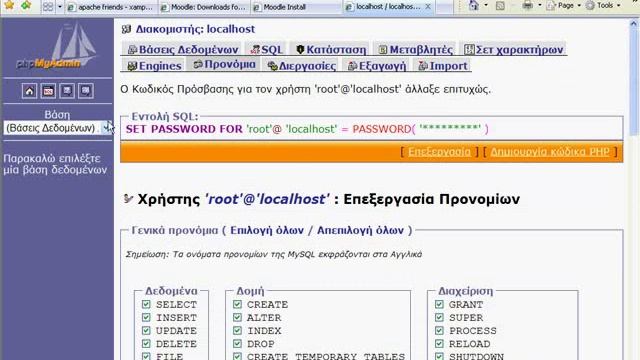Click the vertical scrollbar thumb
Screen dimensions: 640x360
(634, 82)
